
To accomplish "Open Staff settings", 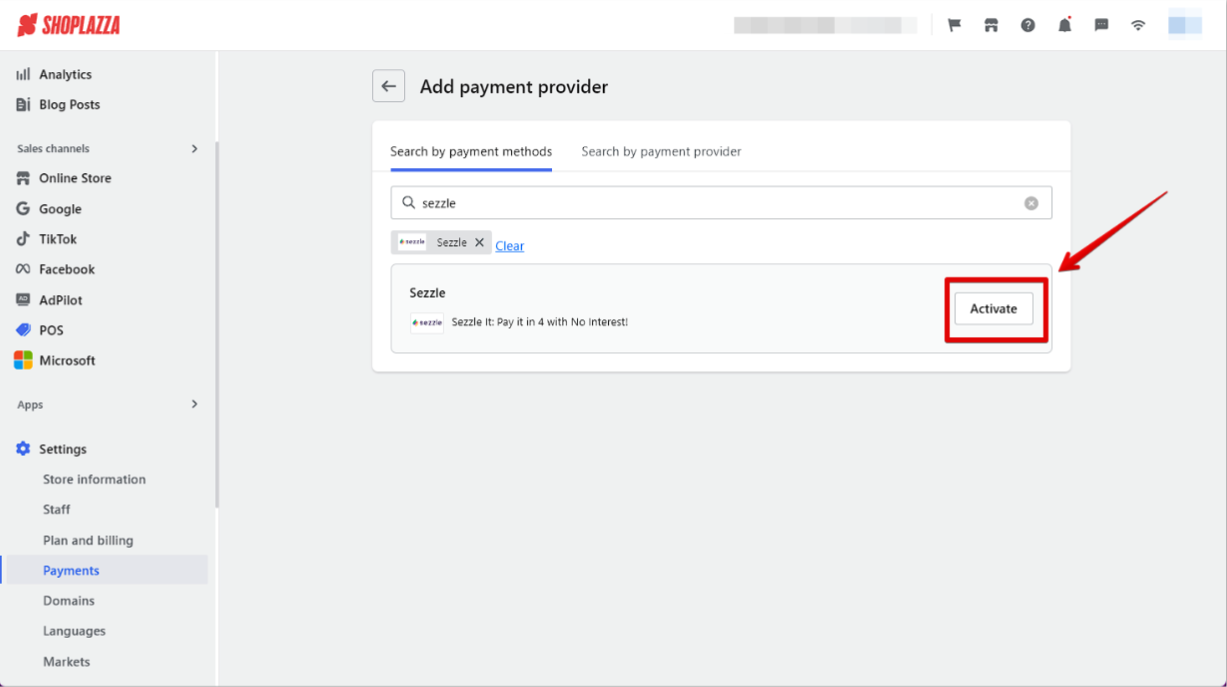I will [x=56, y=509].
